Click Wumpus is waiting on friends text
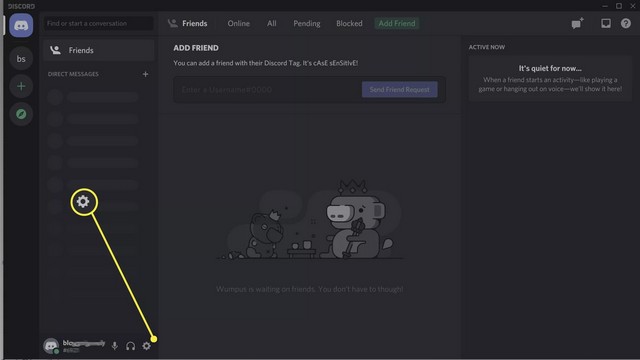The height and width of the screenshot is (360, 640). coord(309,289)
